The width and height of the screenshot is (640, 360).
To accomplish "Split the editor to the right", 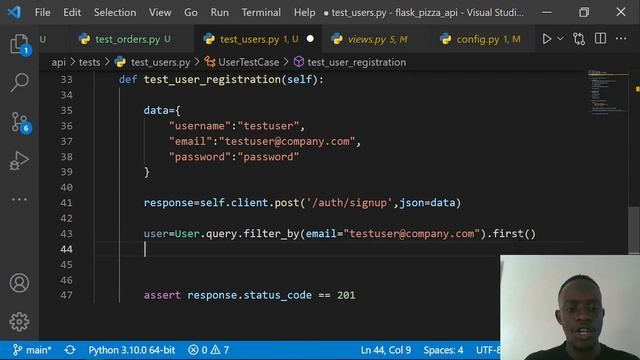I will coord(600,39).
